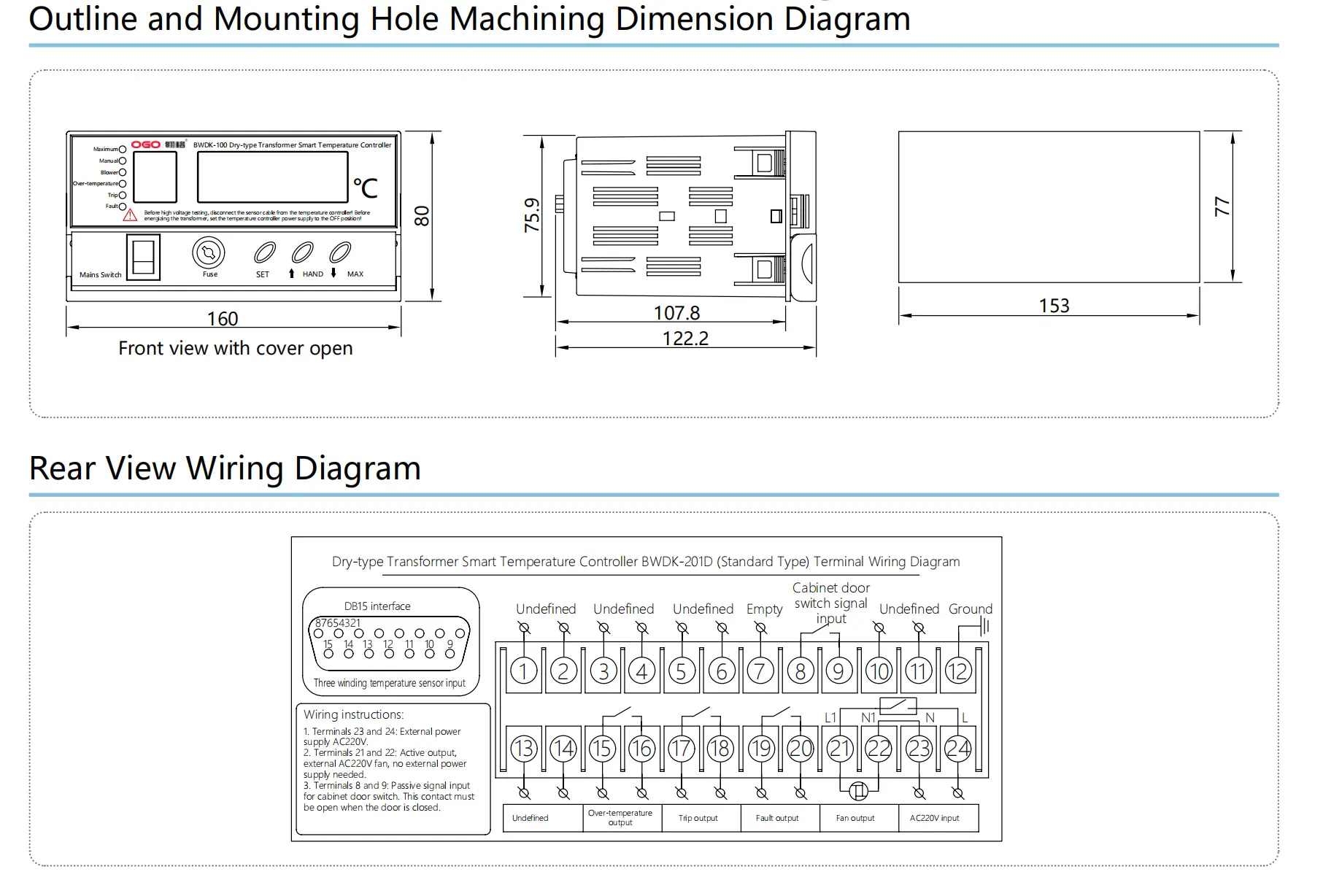Click terminal number 1 circle
Viewport: 1323px width, 896px height.
[523, 671]
